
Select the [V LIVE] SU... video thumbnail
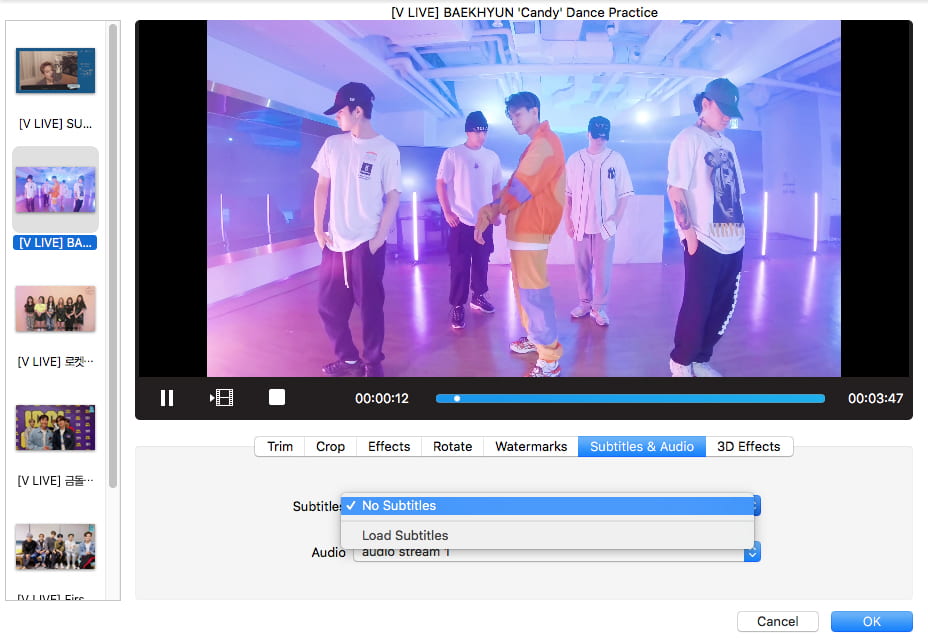pyautogui.click(x=56, y=70)
